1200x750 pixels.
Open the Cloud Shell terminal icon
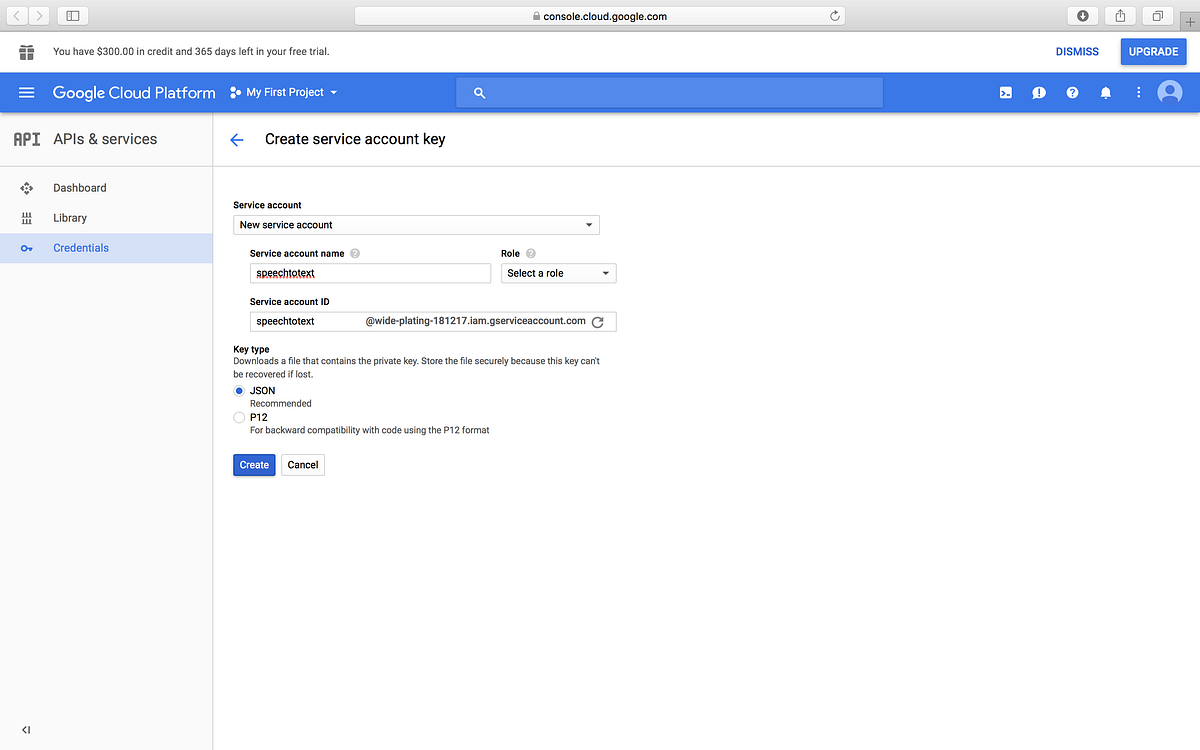(x=1005, y=92)
